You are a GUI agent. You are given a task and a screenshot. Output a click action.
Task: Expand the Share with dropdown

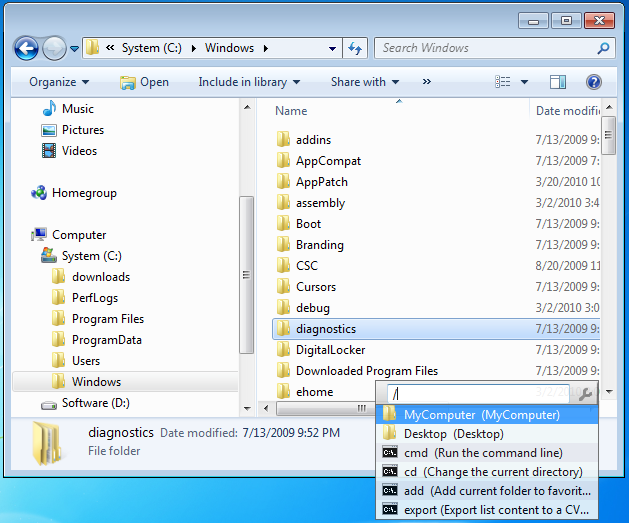(x=364, y=82)
